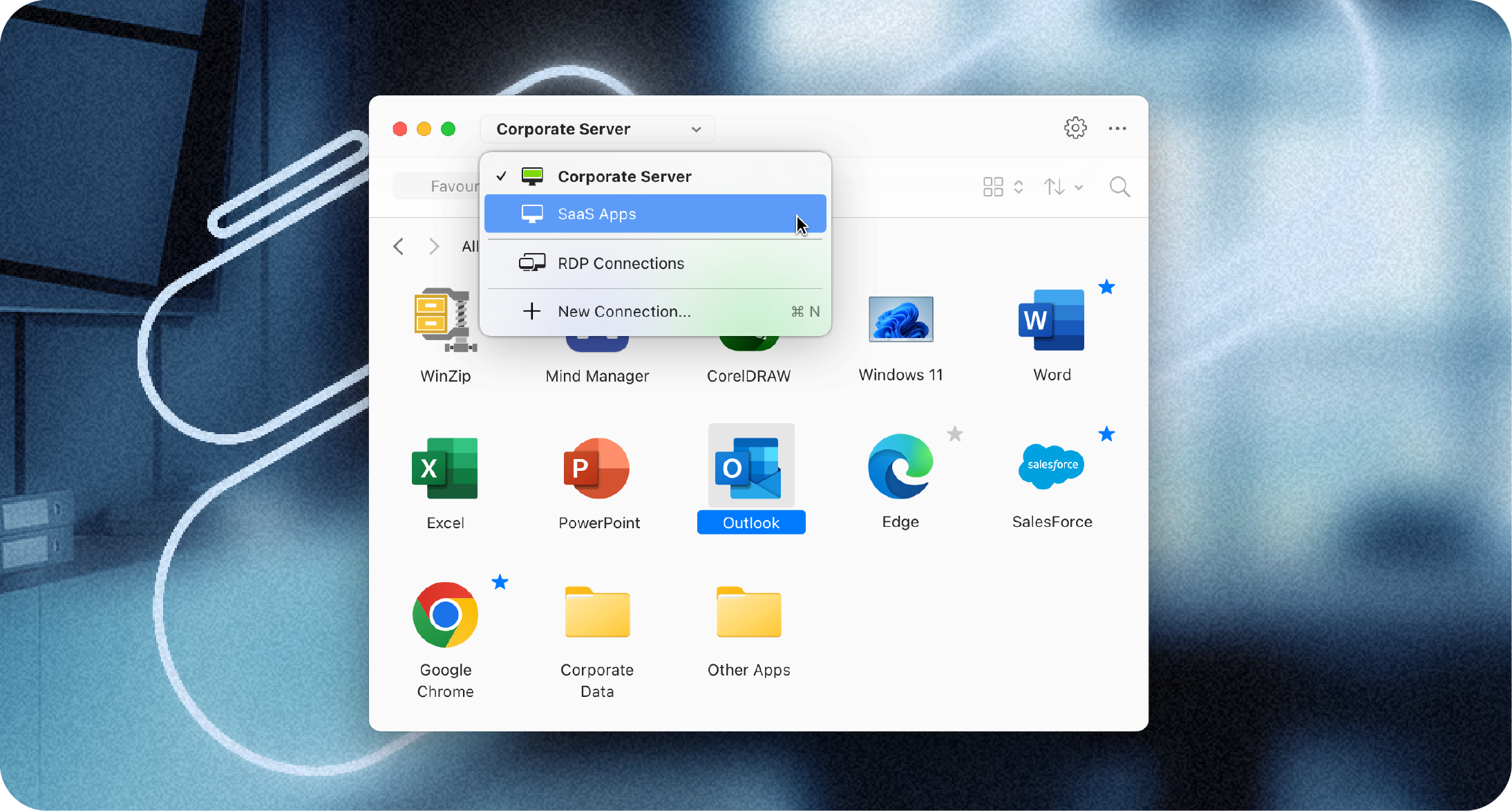Open the WinZip application icon
This screenshot has height=811, width=1512.
coord(445,320)
